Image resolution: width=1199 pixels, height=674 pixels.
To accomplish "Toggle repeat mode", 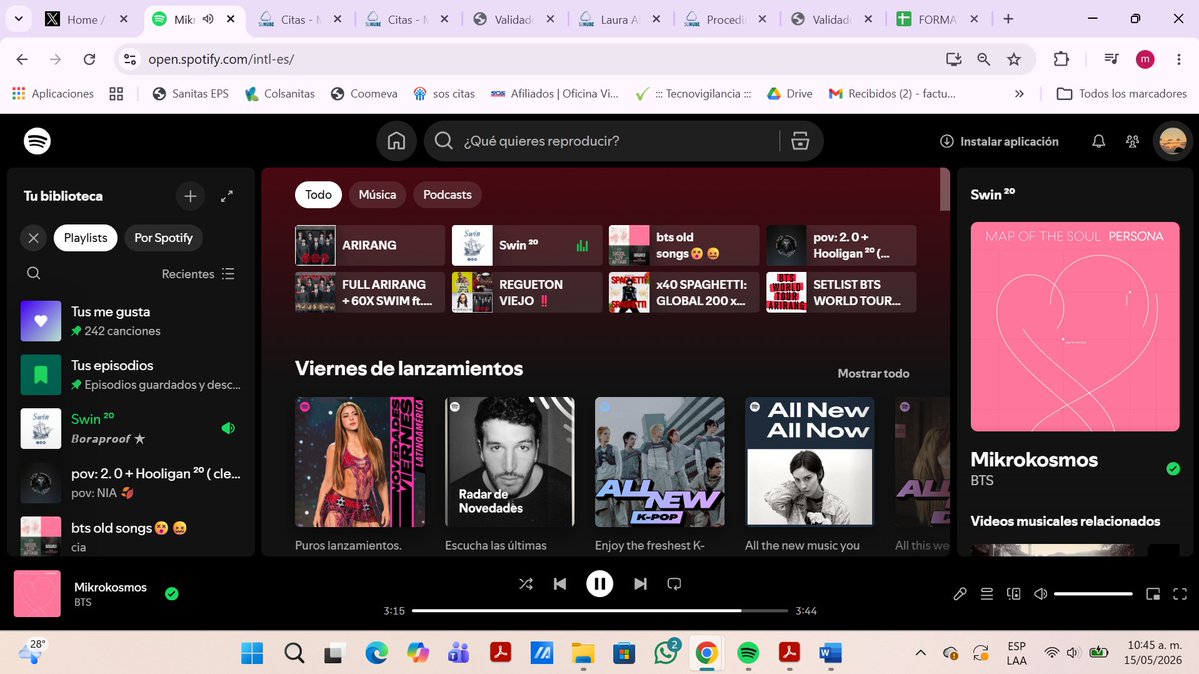I will 674,584.
